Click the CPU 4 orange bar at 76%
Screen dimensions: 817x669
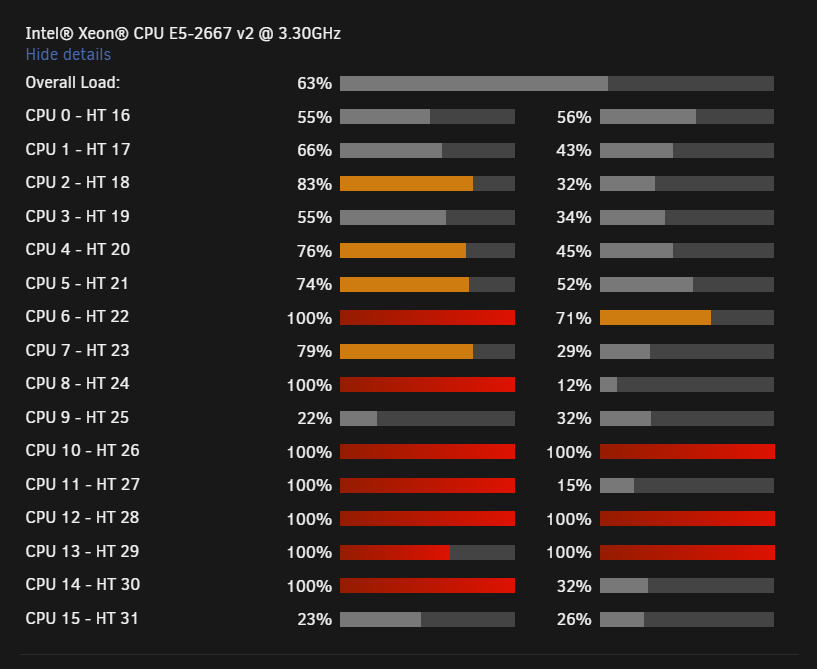(427, 251)
